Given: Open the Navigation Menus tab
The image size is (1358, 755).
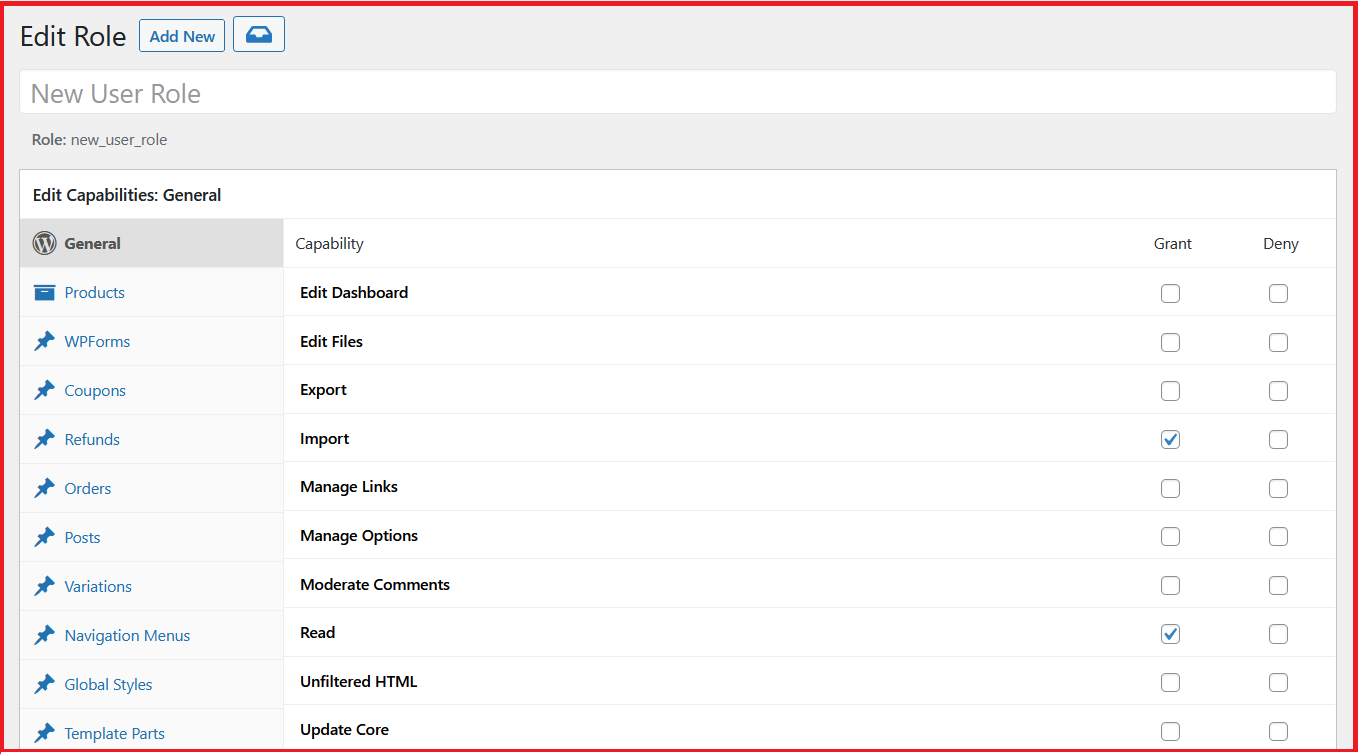Looking at the screenshot, I should click(x=152, y=635).
